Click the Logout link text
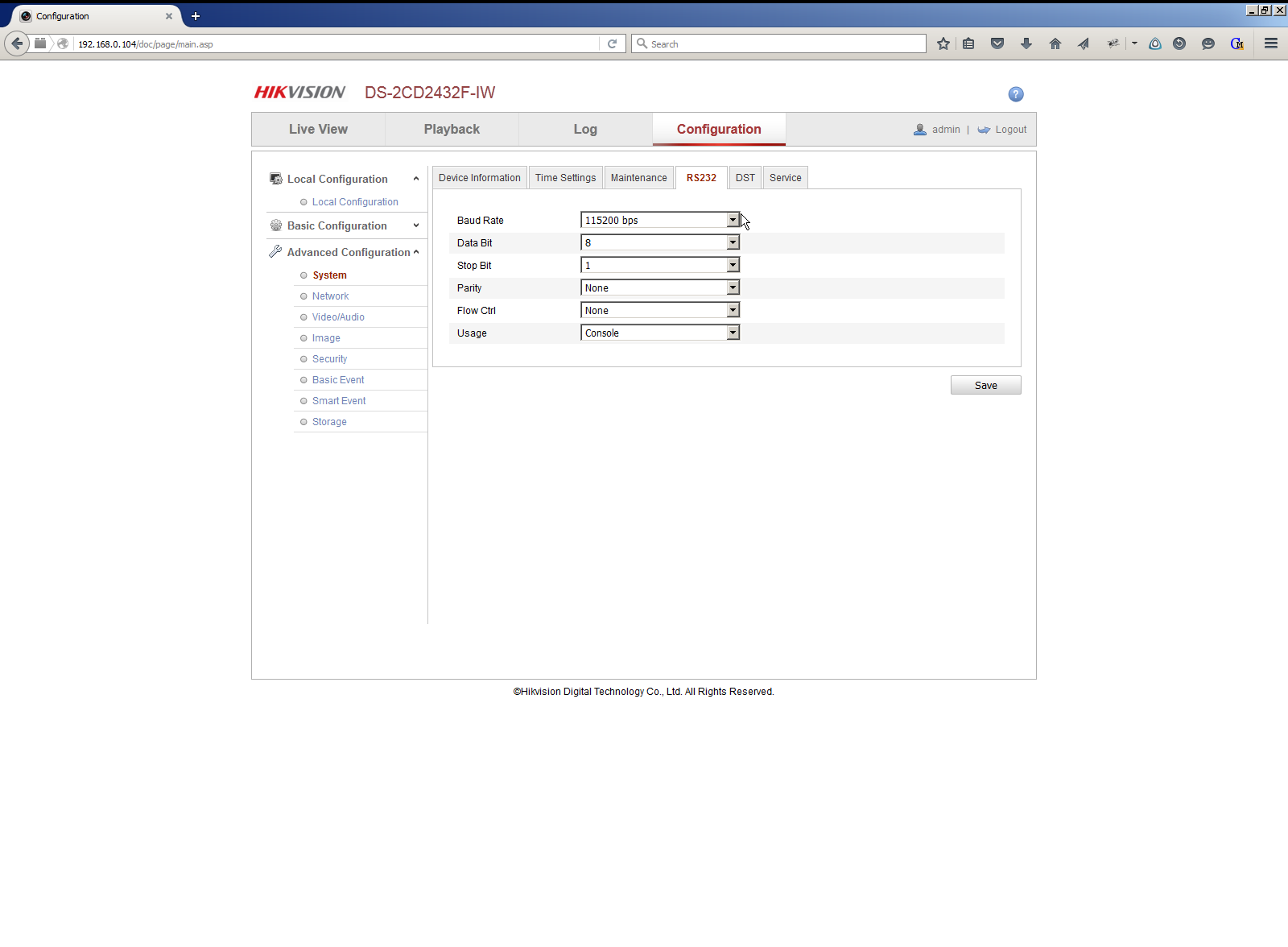 tap(1011, 130)
